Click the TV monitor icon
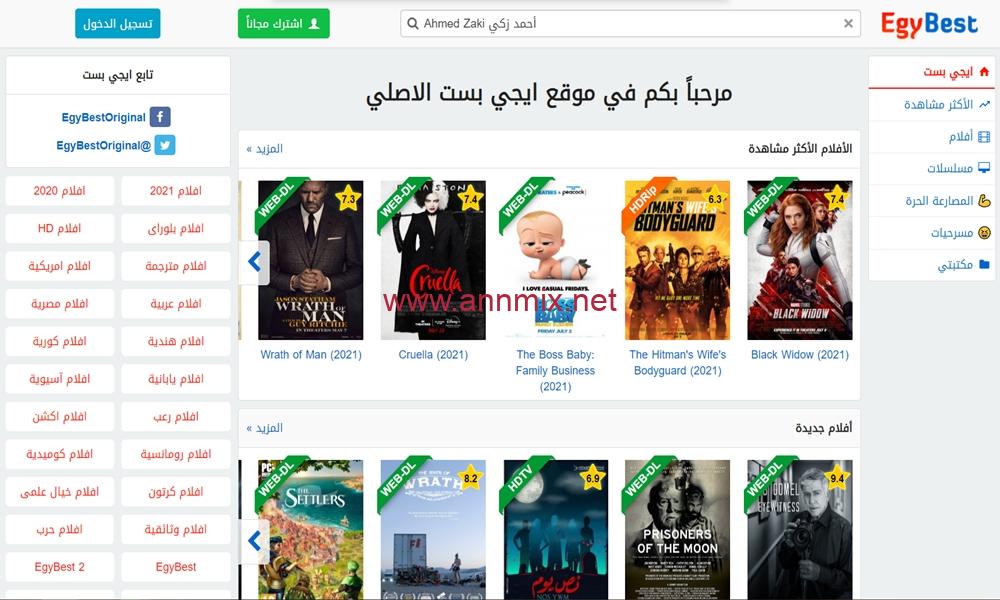The image size is (1000, 600). [x=984, y=168]
